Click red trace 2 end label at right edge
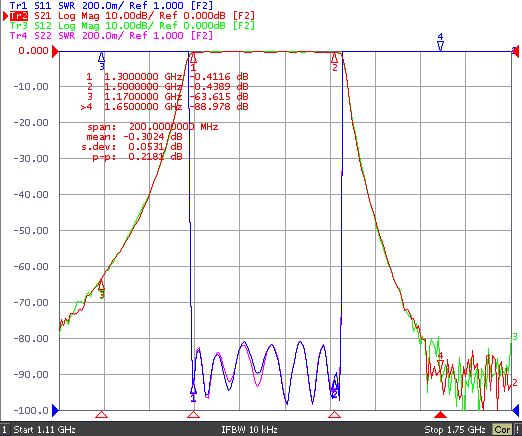Viewport: 522px width, 436px height. coord(515,382)
